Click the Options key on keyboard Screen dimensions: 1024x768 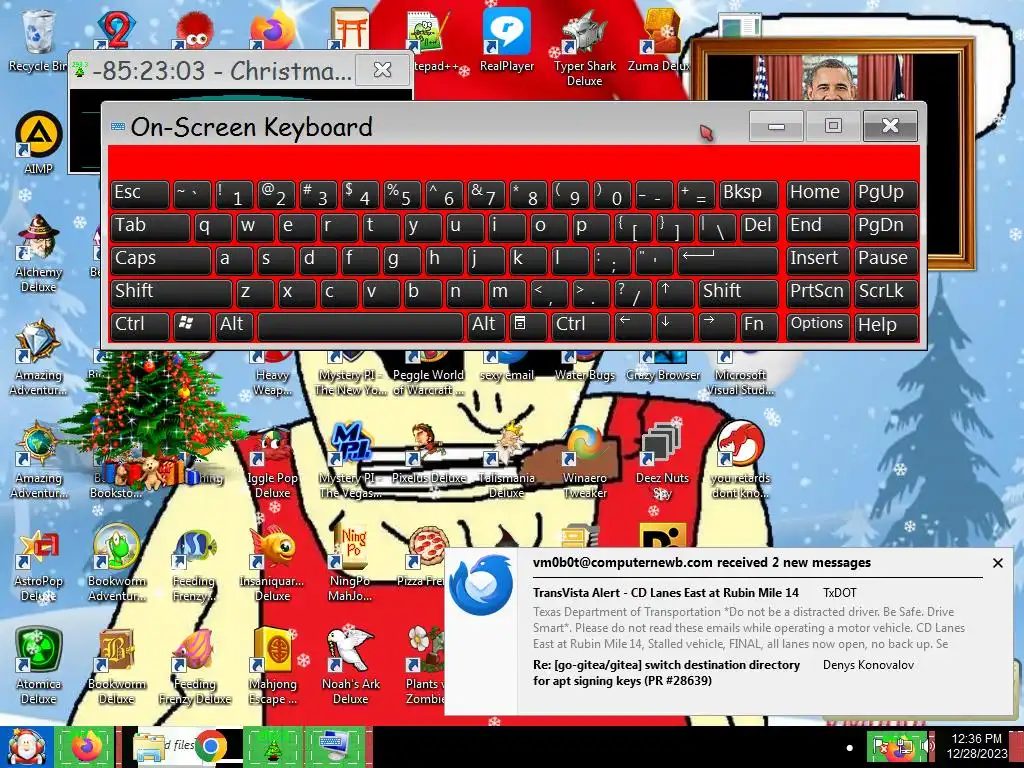(x=818, y=325)
